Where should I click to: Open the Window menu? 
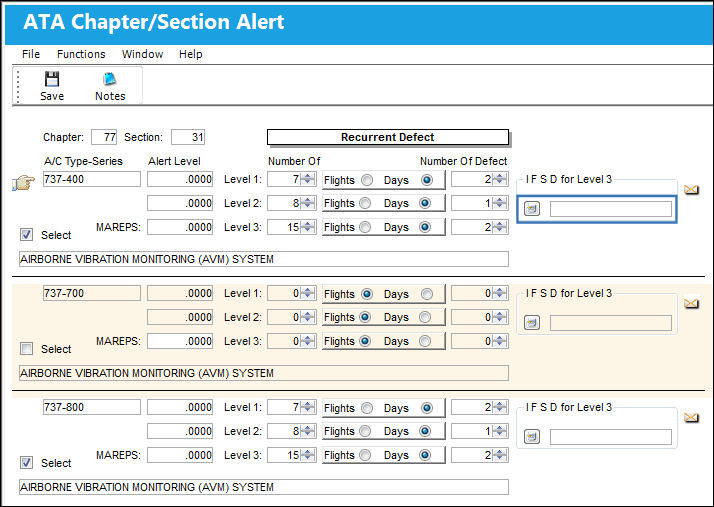[x=143, y=54]
